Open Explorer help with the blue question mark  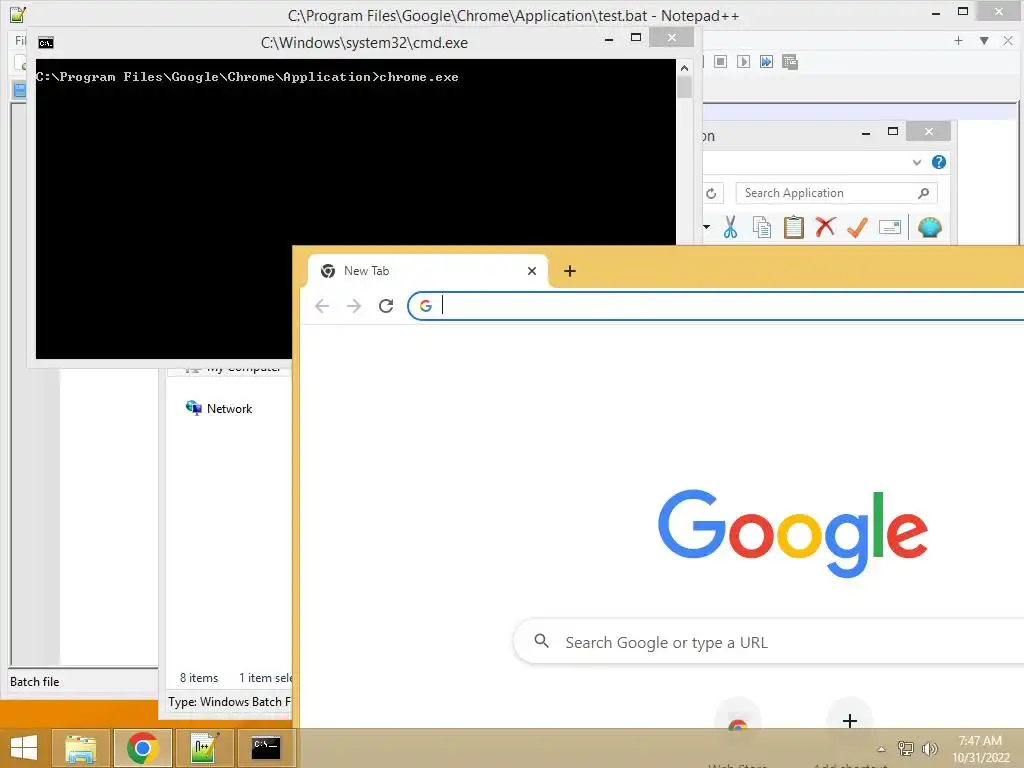(x=938, y=162)
